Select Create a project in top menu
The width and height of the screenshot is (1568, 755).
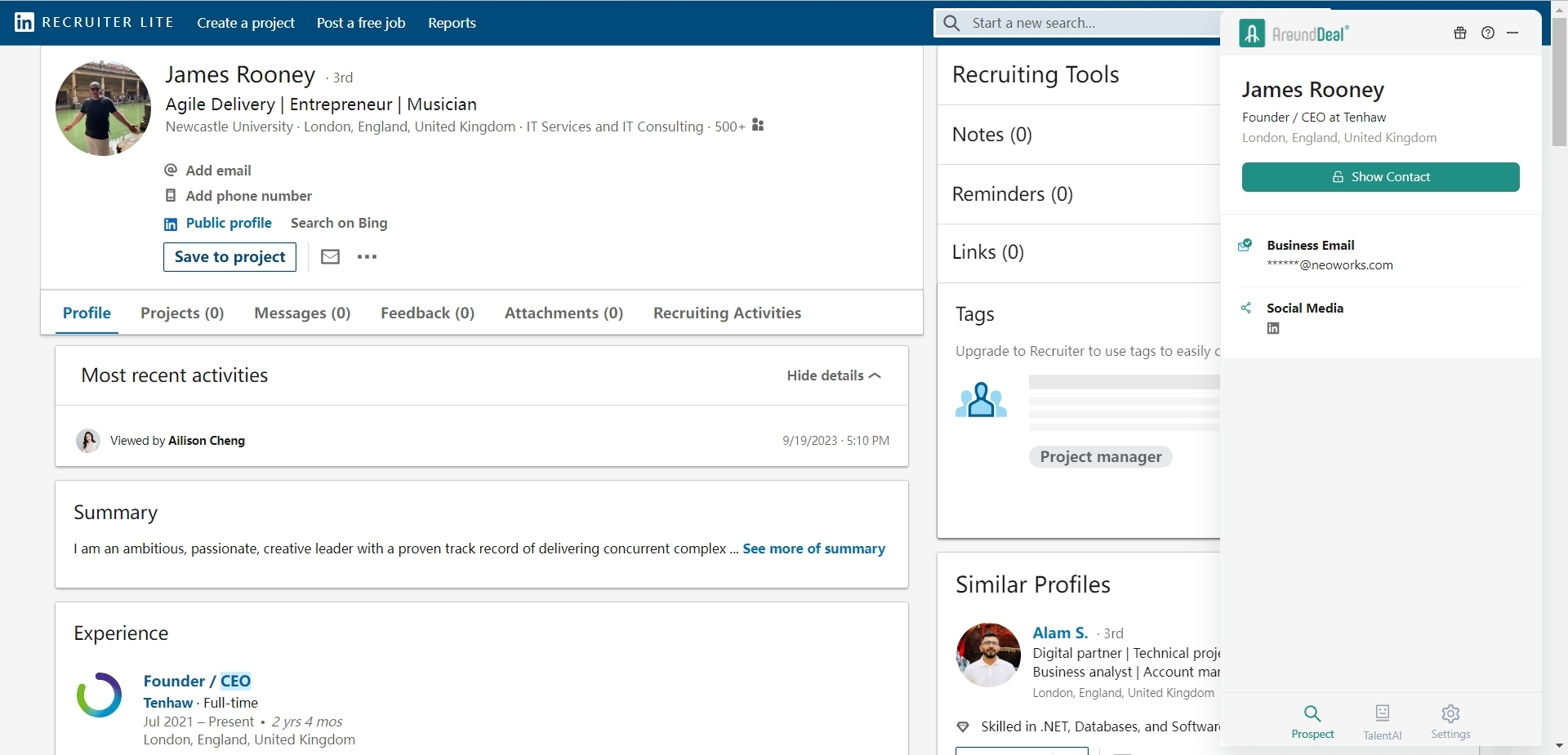[246, 23]
